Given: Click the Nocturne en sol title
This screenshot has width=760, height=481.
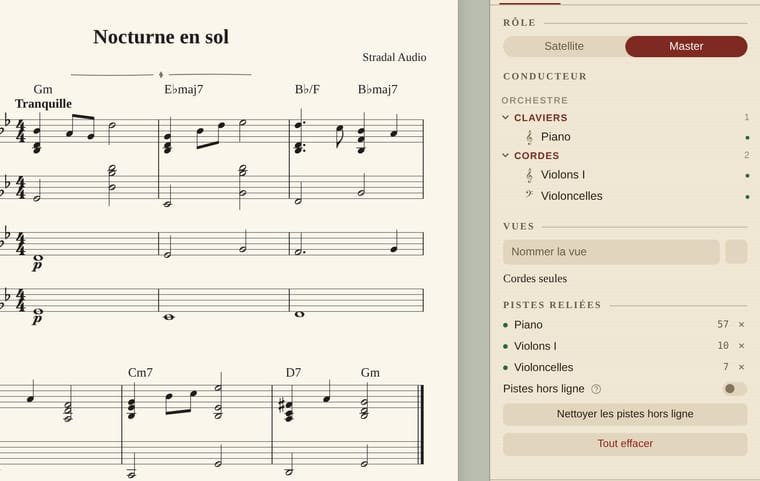Looking at the screenshot, I should pos(161,37).
